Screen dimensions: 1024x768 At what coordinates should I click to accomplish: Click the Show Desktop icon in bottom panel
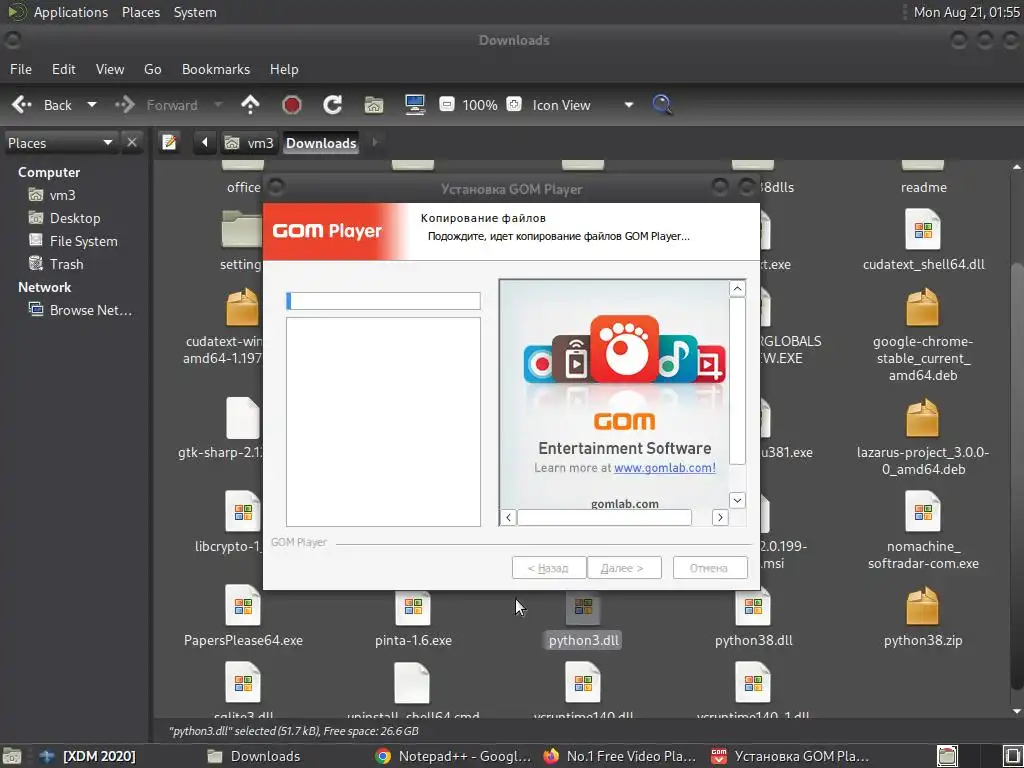(12, 756)
